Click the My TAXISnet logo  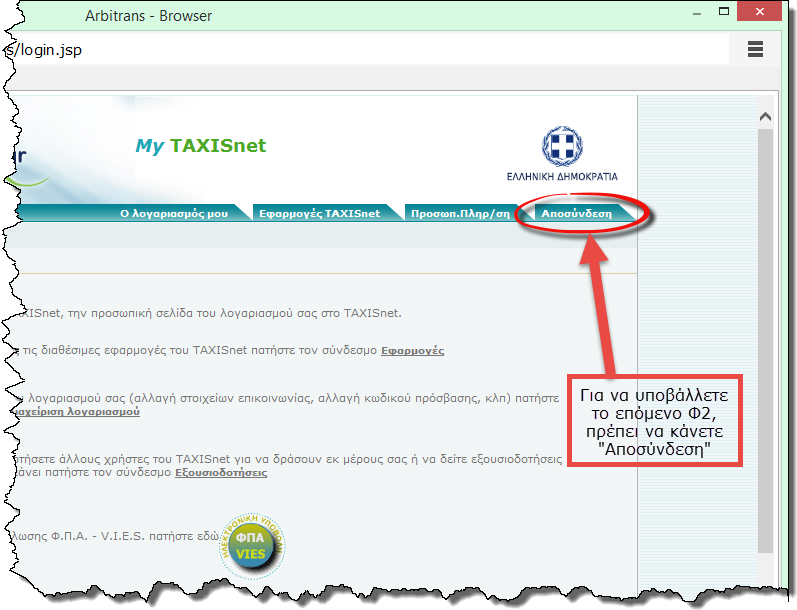tap(201, 146)
